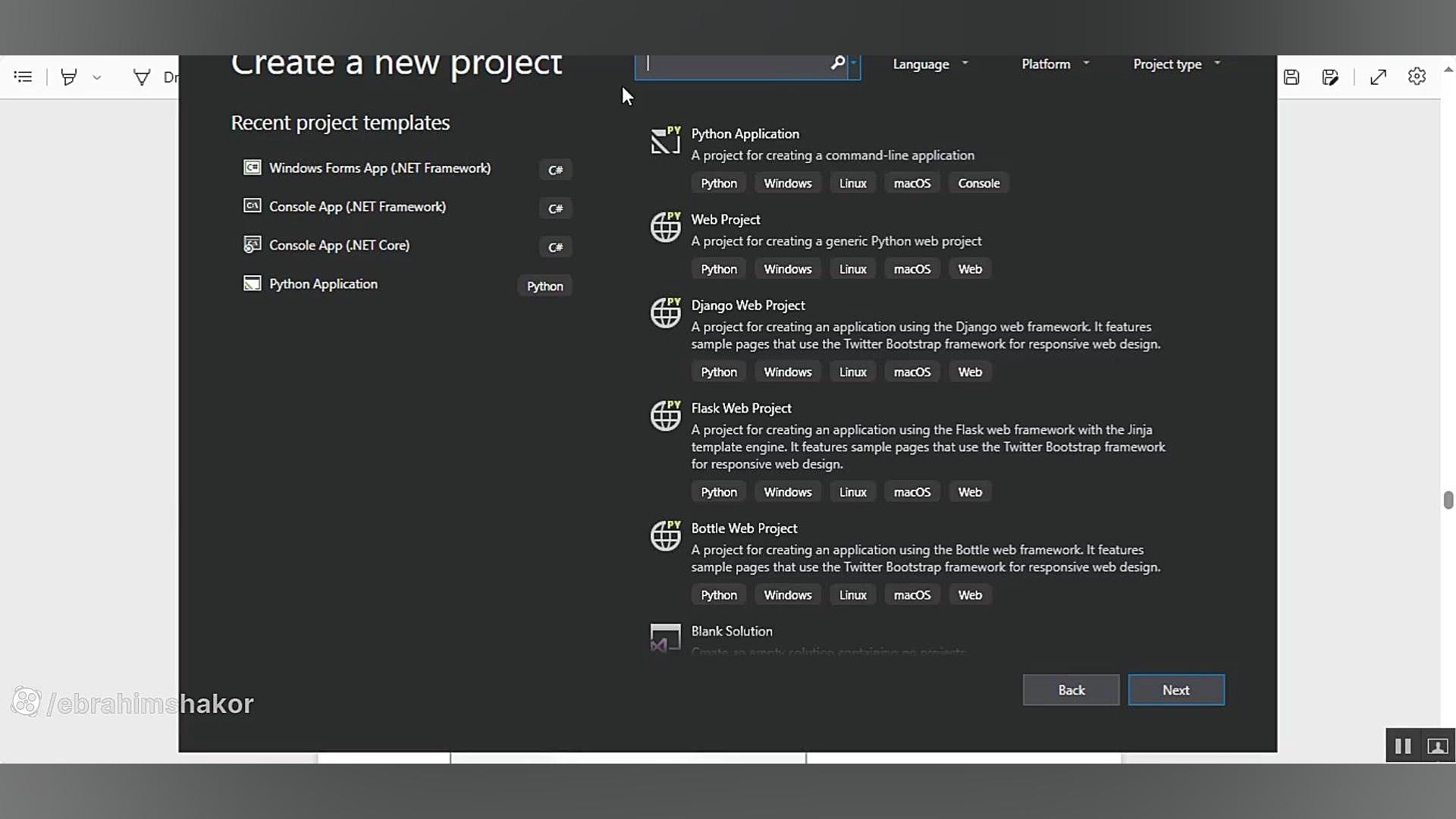
Task: Click the expand fullscreen arrows icon
Action: click(1378, 77)
